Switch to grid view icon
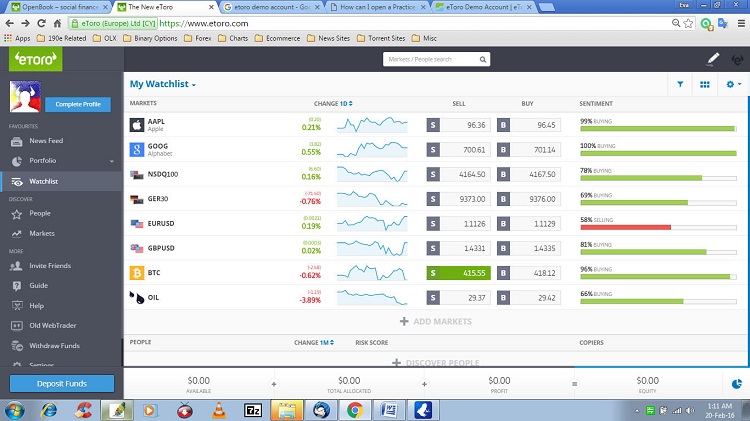This screenshot has width=750, height=421. 705,84
